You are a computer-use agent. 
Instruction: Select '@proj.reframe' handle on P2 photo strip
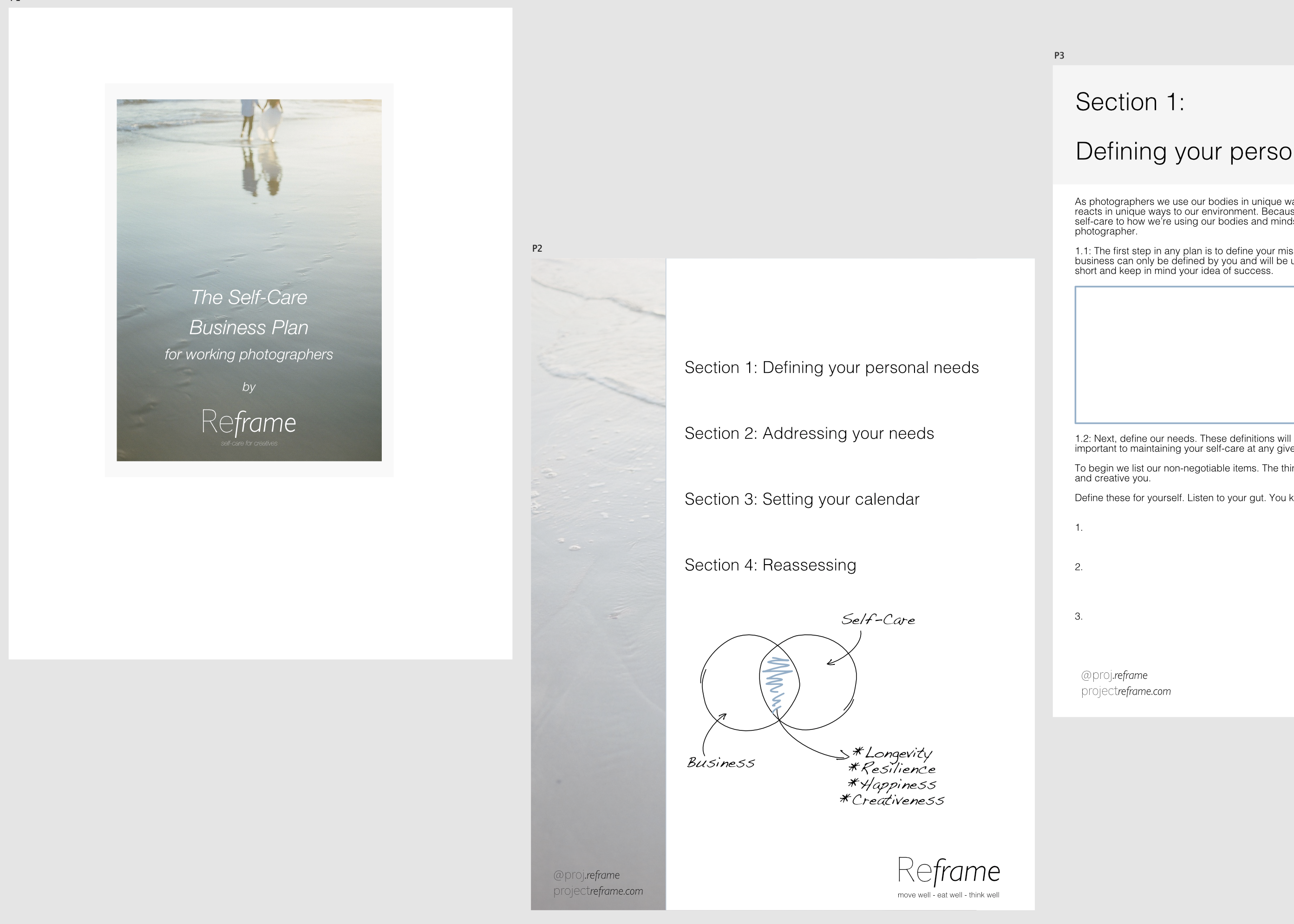point(586,875)
